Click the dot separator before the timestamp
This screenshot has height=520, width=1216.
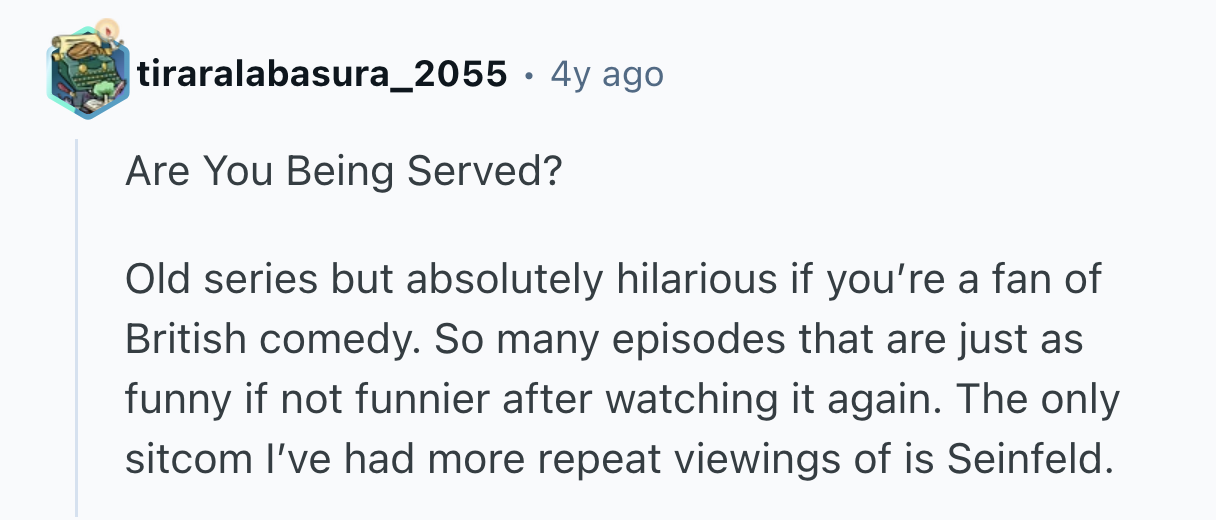[528, 75]
